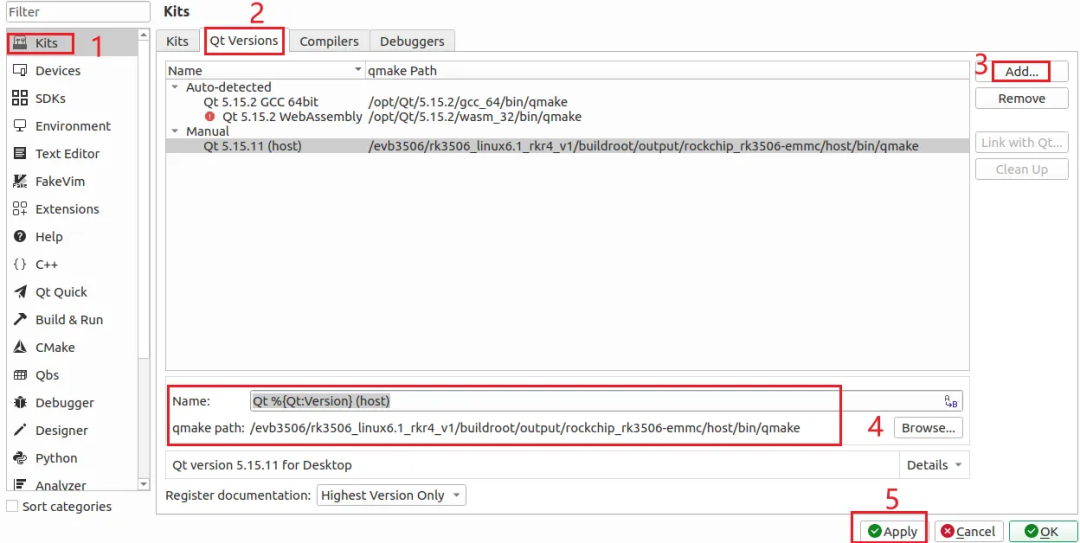
Task: Click the qmake path value text
Action: (x=526, y=428)
